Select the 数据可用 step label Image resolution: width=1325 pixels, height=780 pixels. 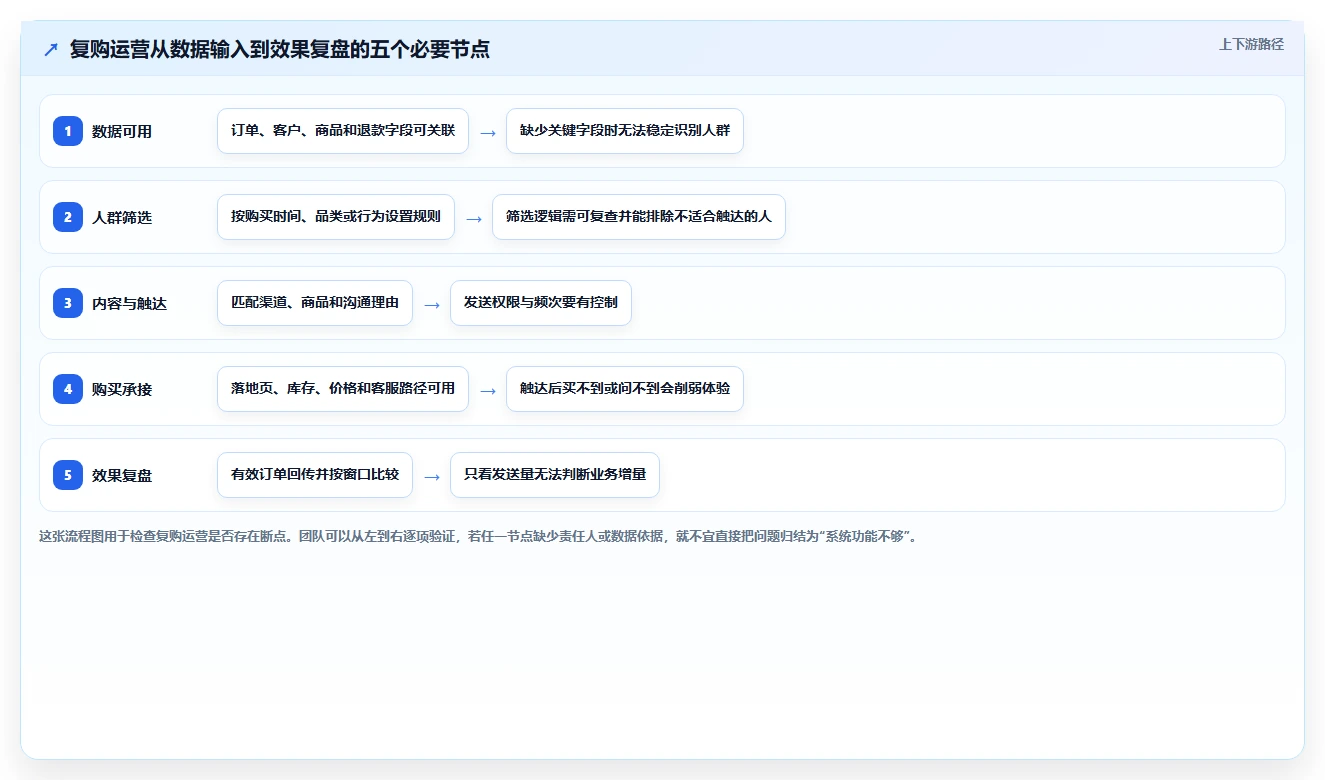(x=122, y=131)
